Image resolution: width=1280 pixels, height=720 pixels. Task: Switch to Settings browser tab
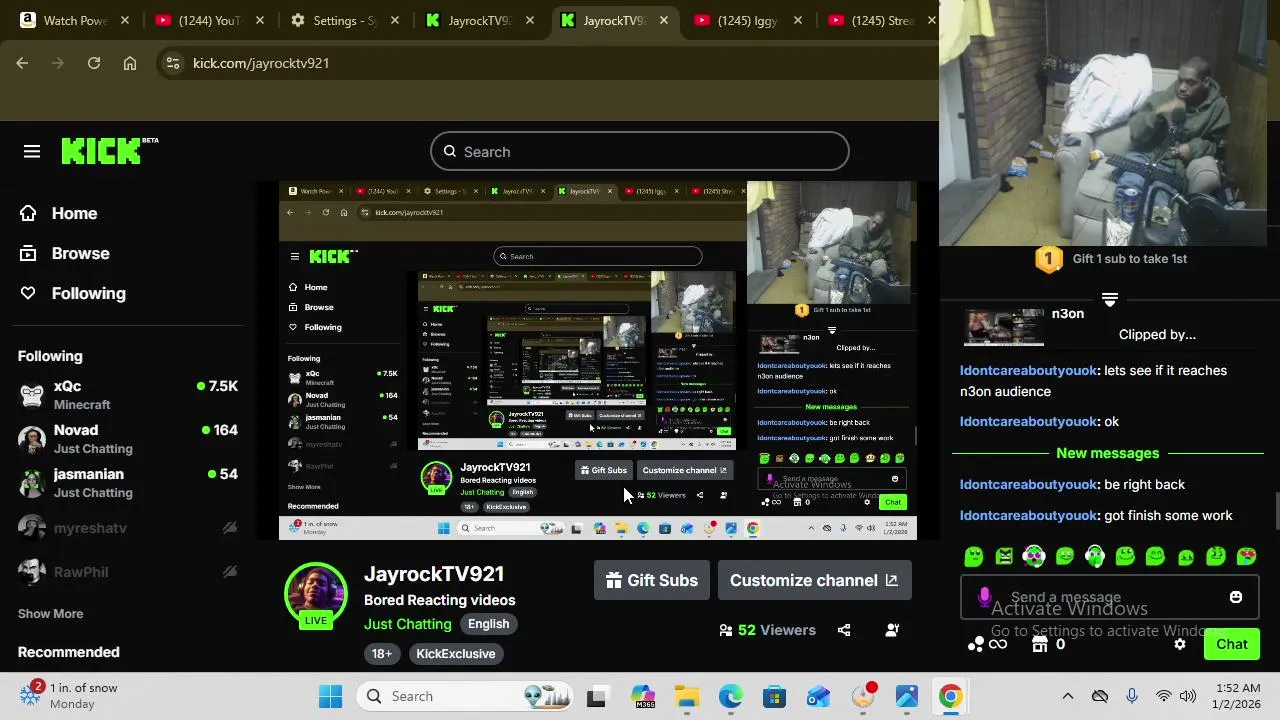tap(345, 20)
